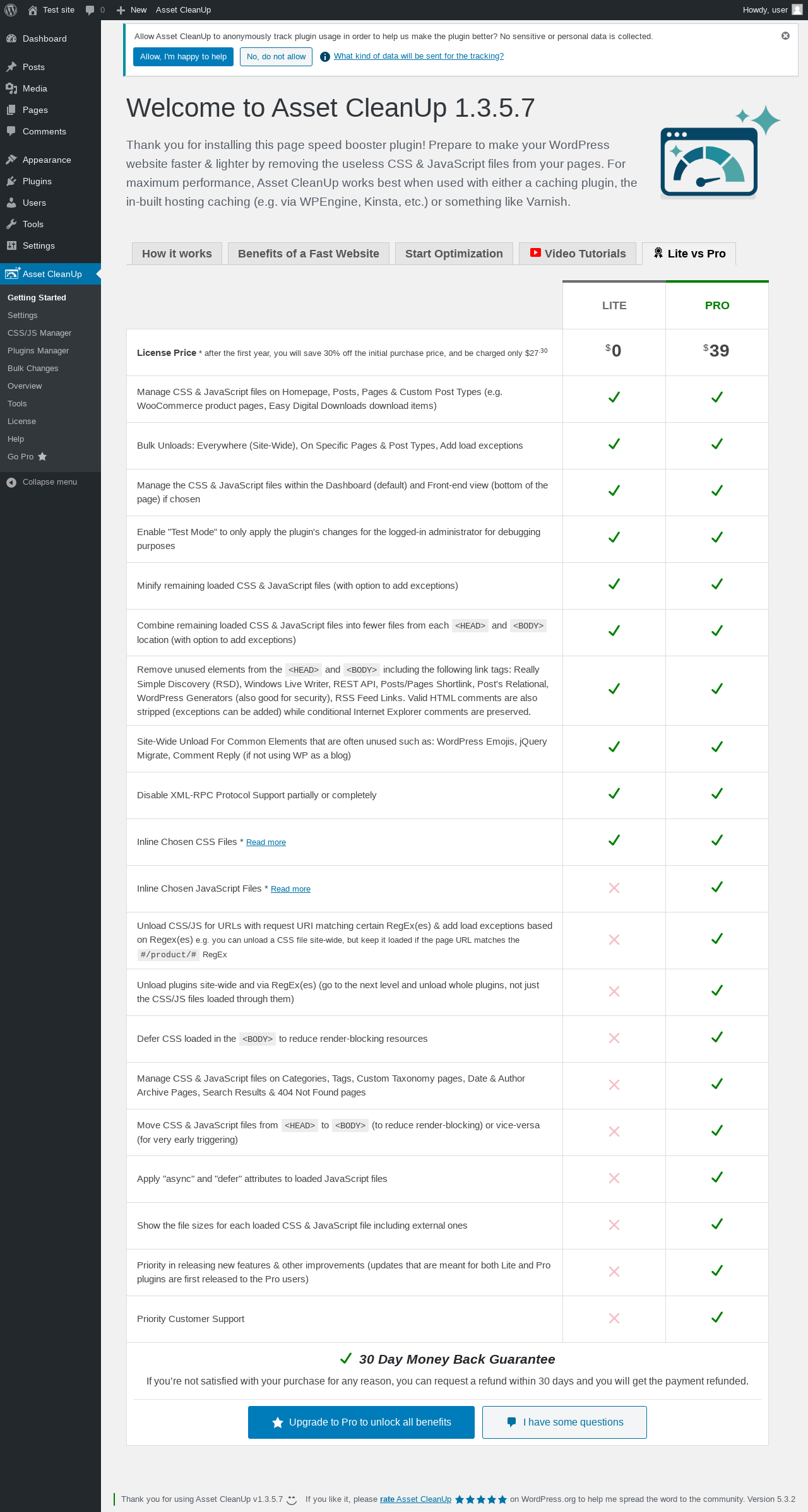The image size is (808, 1512).
Task: Click Go Pro in the submenu
Action: (x=27, y=457)
